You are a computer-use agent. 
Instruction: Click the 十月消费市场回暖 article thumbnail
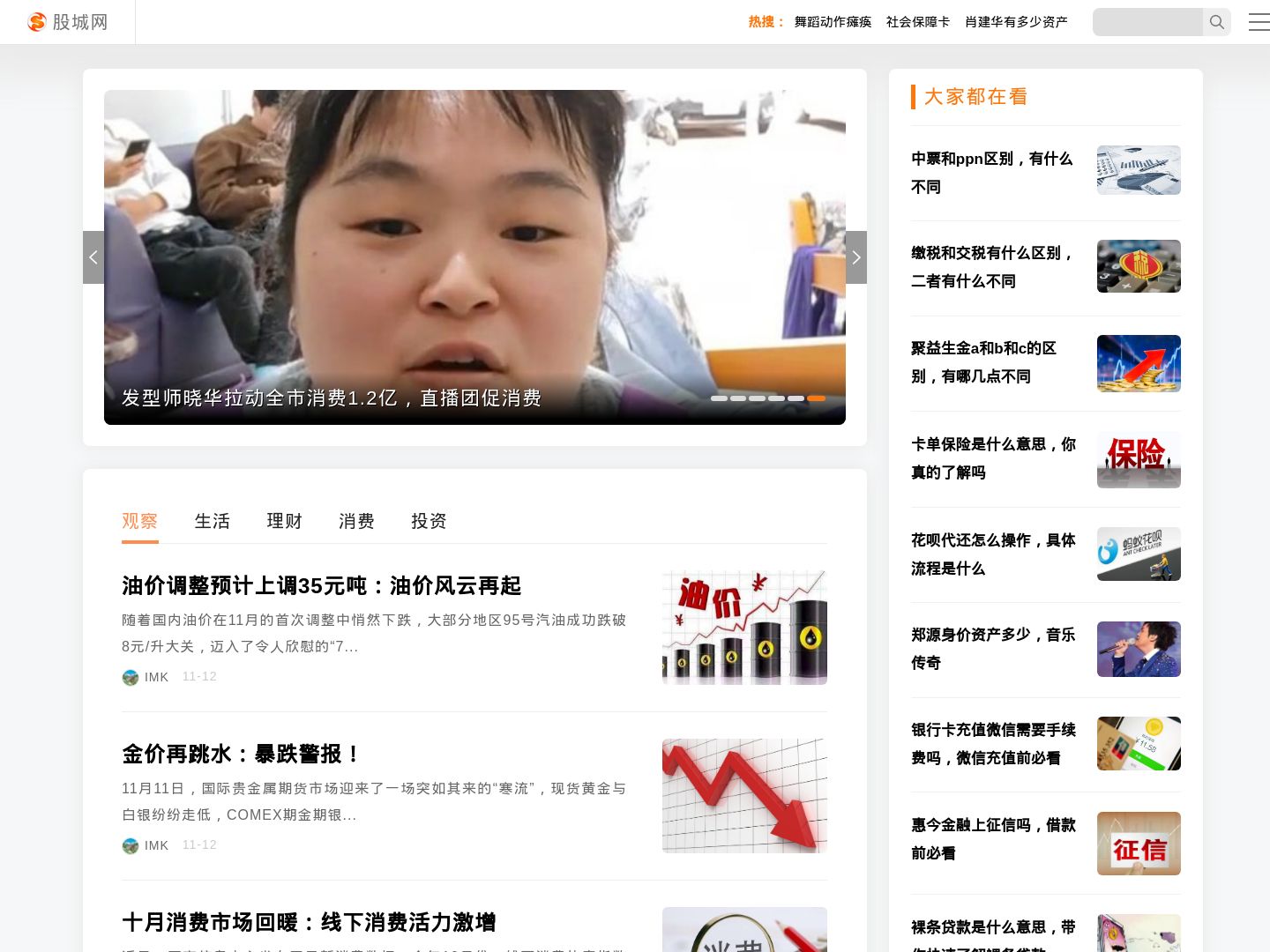tap(744, 929)
